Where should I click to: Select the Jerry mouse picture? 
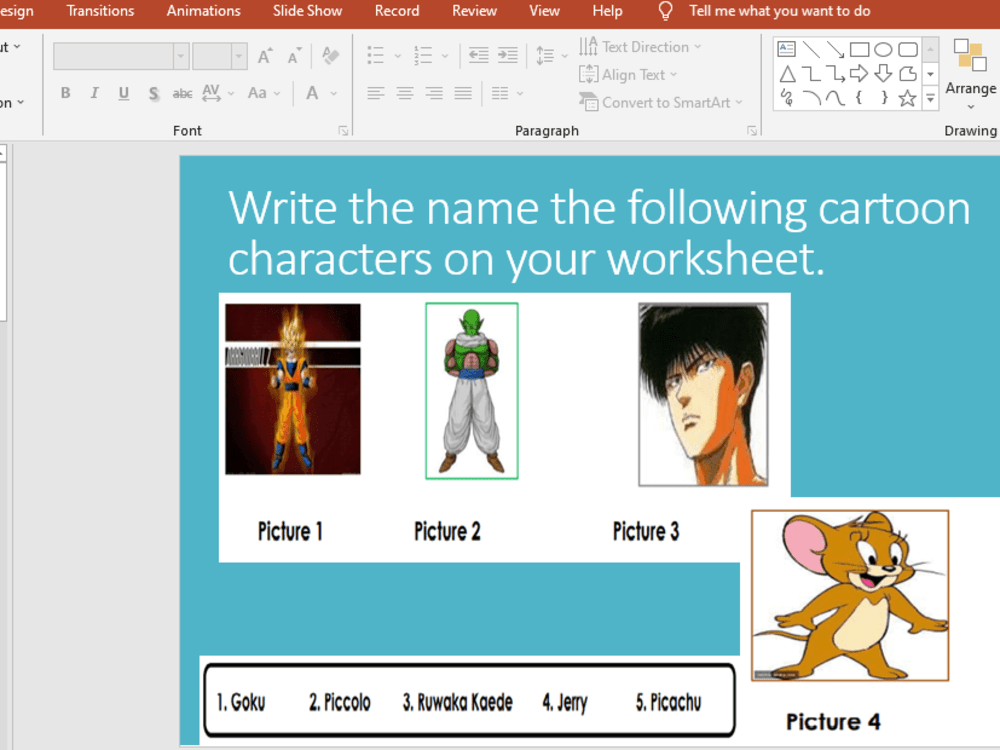click(x=850, y=596)
